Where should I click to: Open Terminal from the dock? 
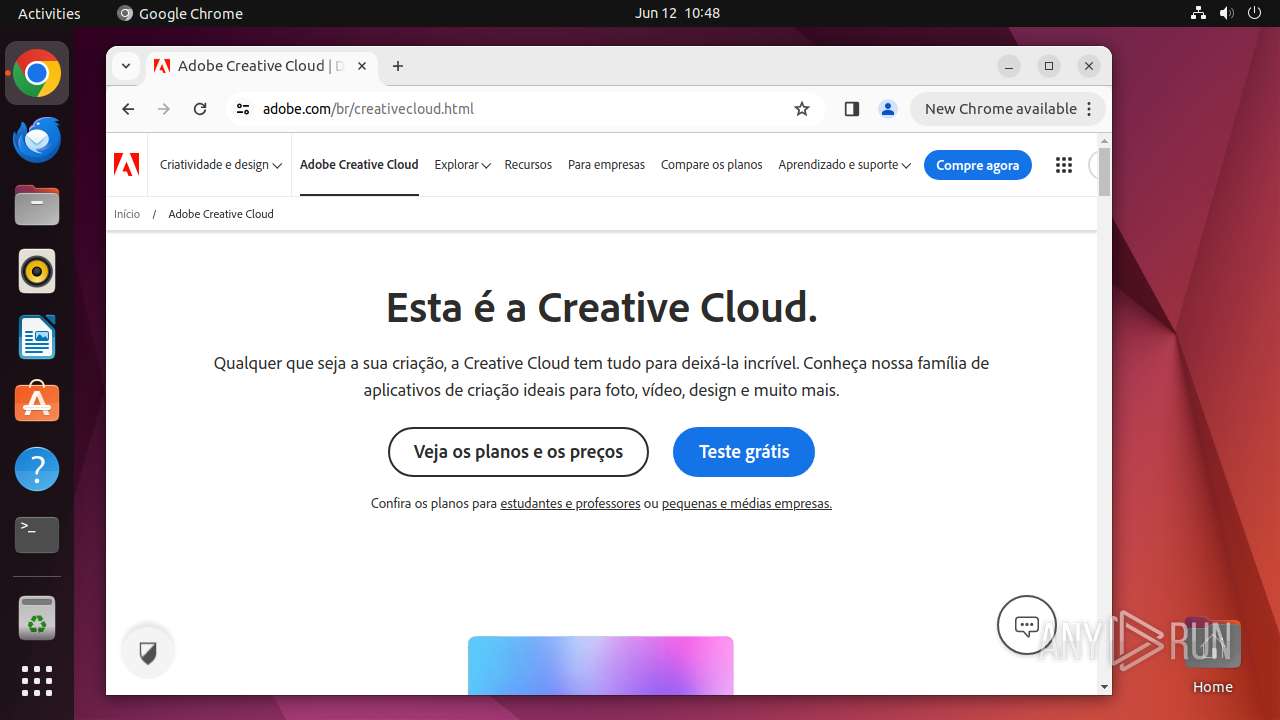pyautogui.click(x=37, y=535)
